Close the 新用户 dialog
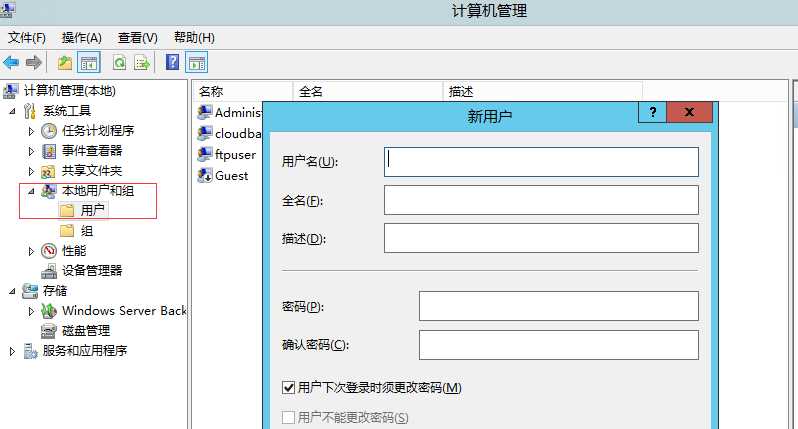This screenshot has width=798, height=429. [689, 112]
